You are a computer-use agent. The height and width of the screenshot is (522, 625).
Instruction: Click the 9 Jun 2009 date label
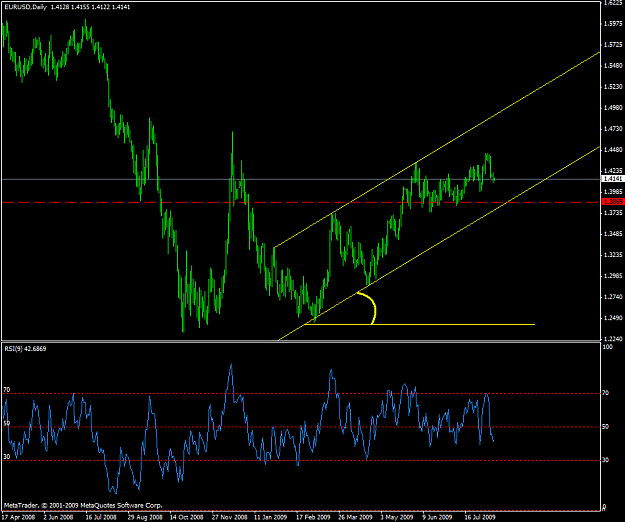[x=437, y=517]
